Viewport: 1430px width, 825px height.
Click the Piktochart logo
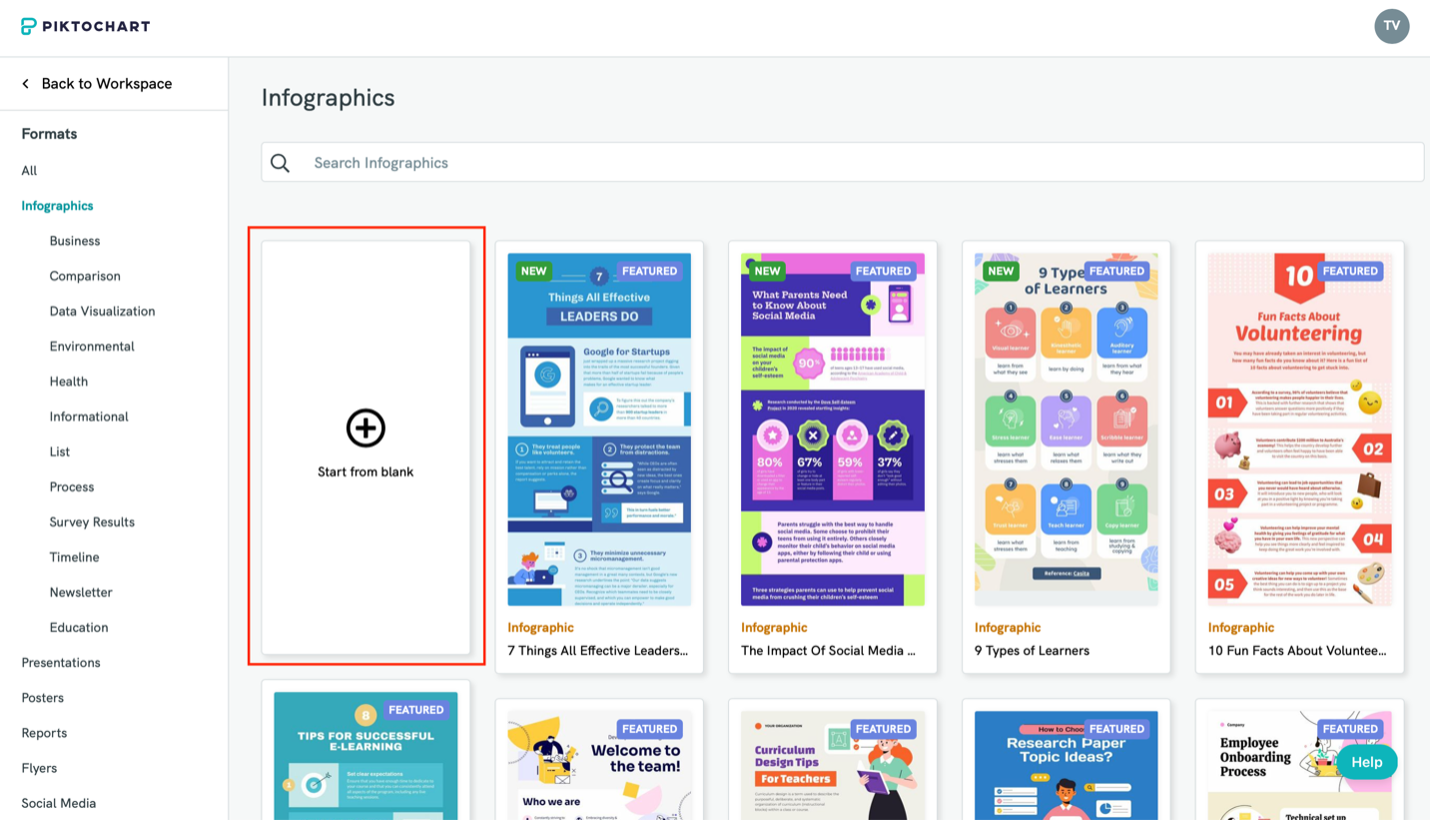click(85, 26)
